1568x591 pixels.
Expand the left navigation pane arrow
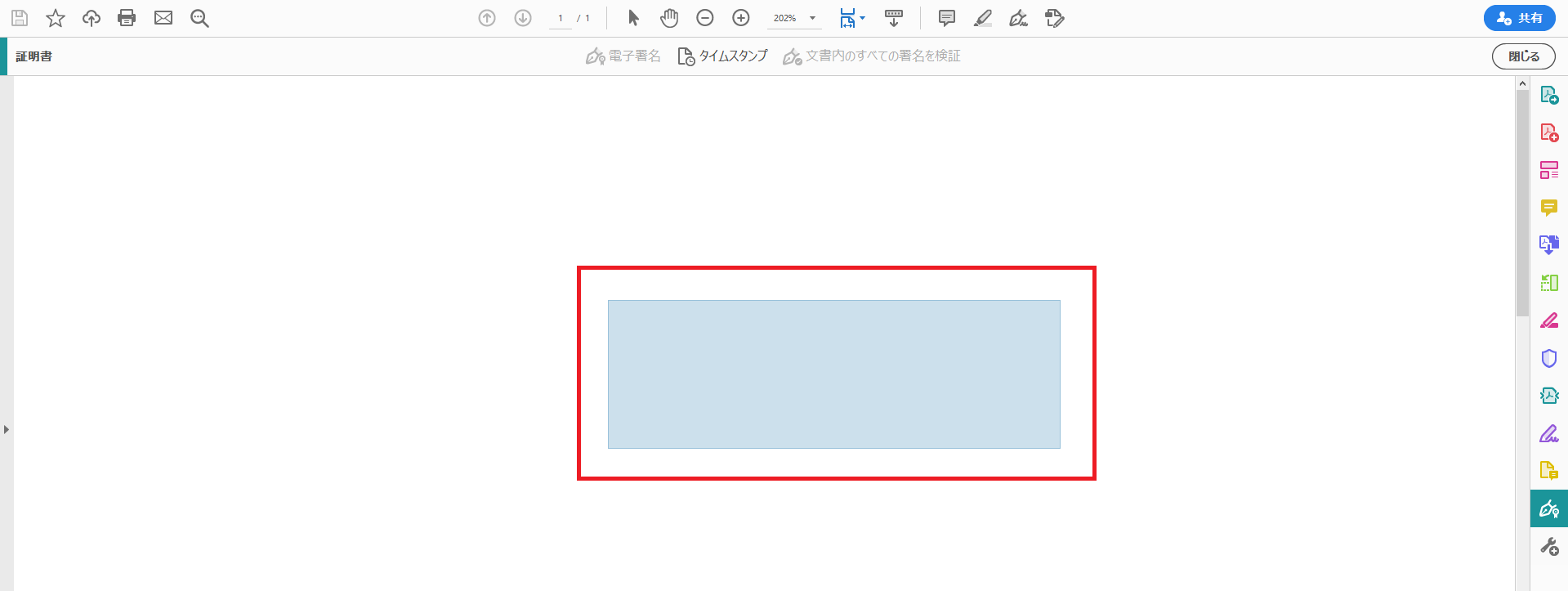[x=7, y=429]
